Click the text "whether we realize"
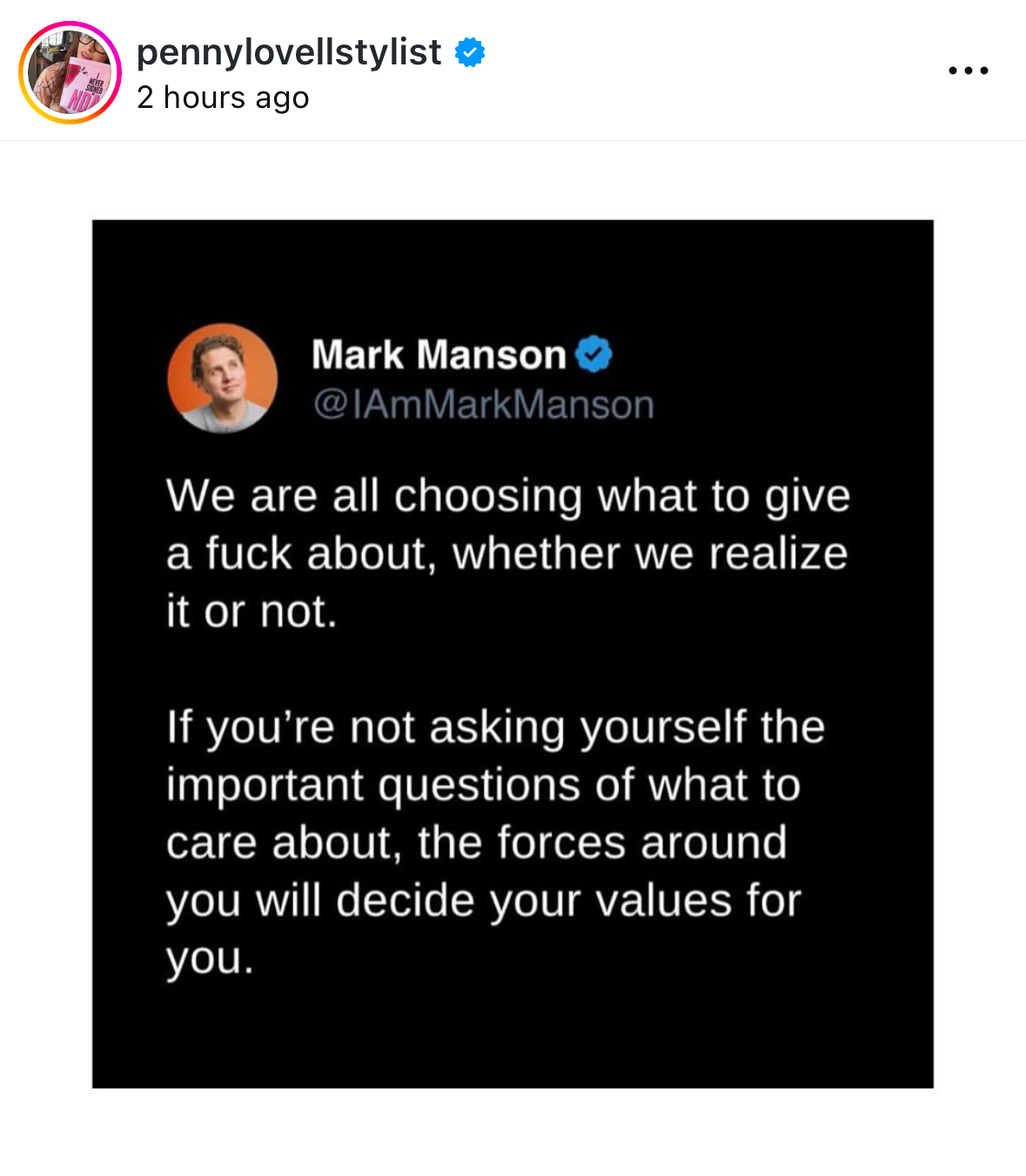The width and height of the screenshot is (1026, 1176). 649,554
